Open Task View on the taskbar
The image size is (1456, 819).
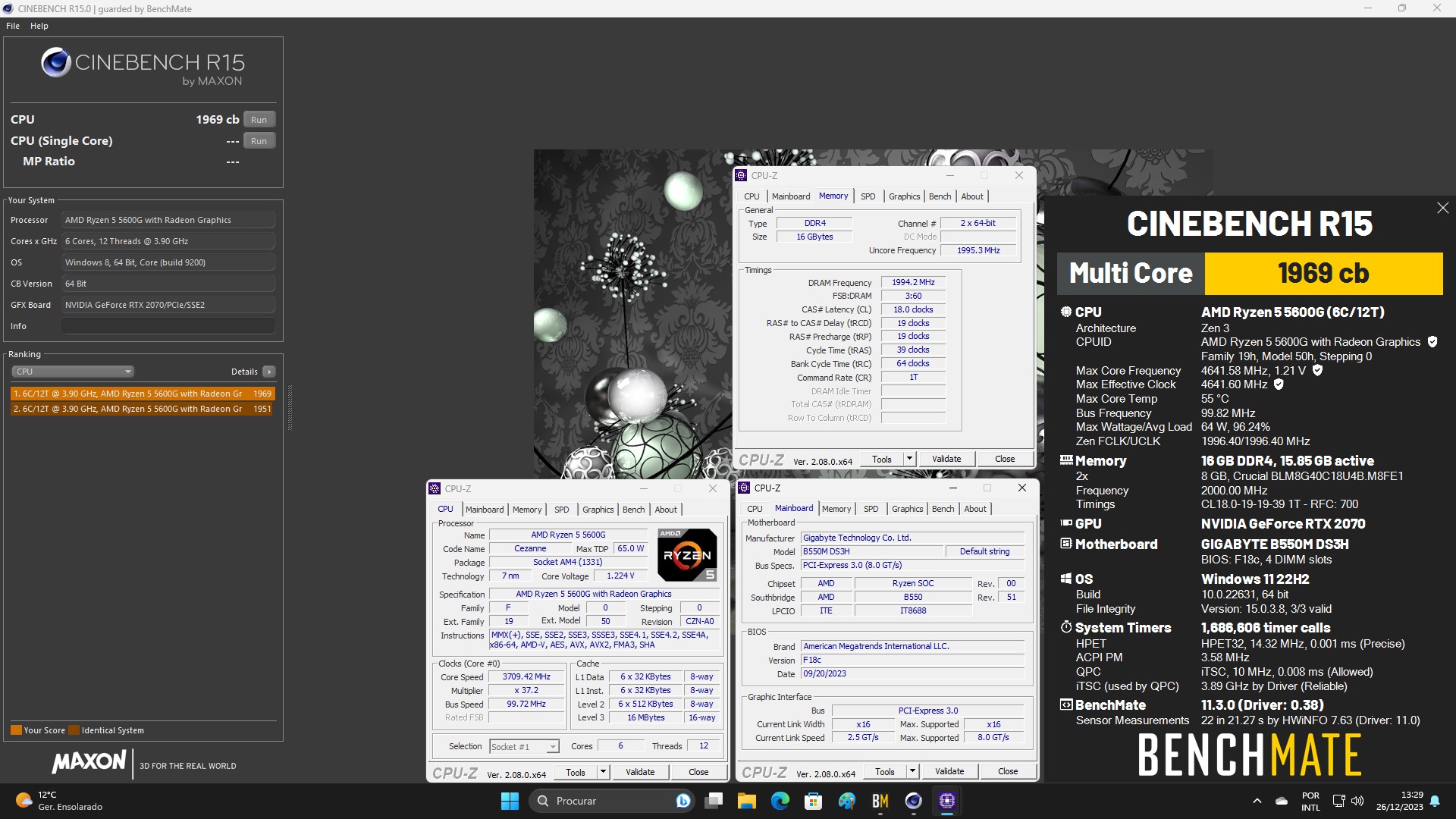pos(714,801)
